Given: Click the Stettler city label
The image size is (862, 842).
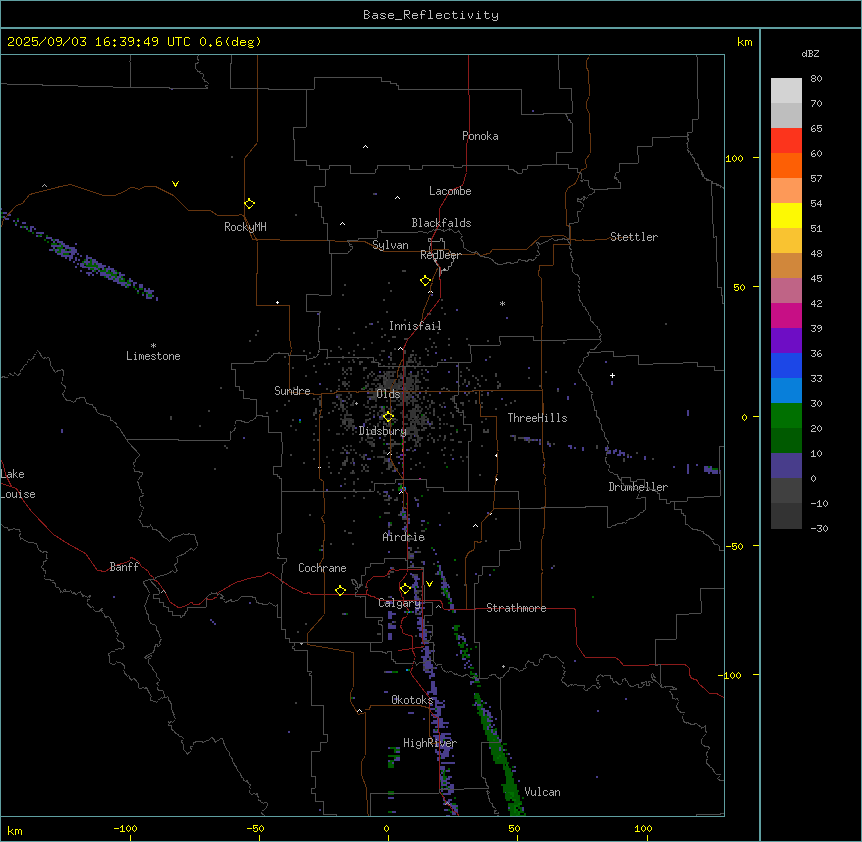Looking at the screenshot, I should pos(634,237).
